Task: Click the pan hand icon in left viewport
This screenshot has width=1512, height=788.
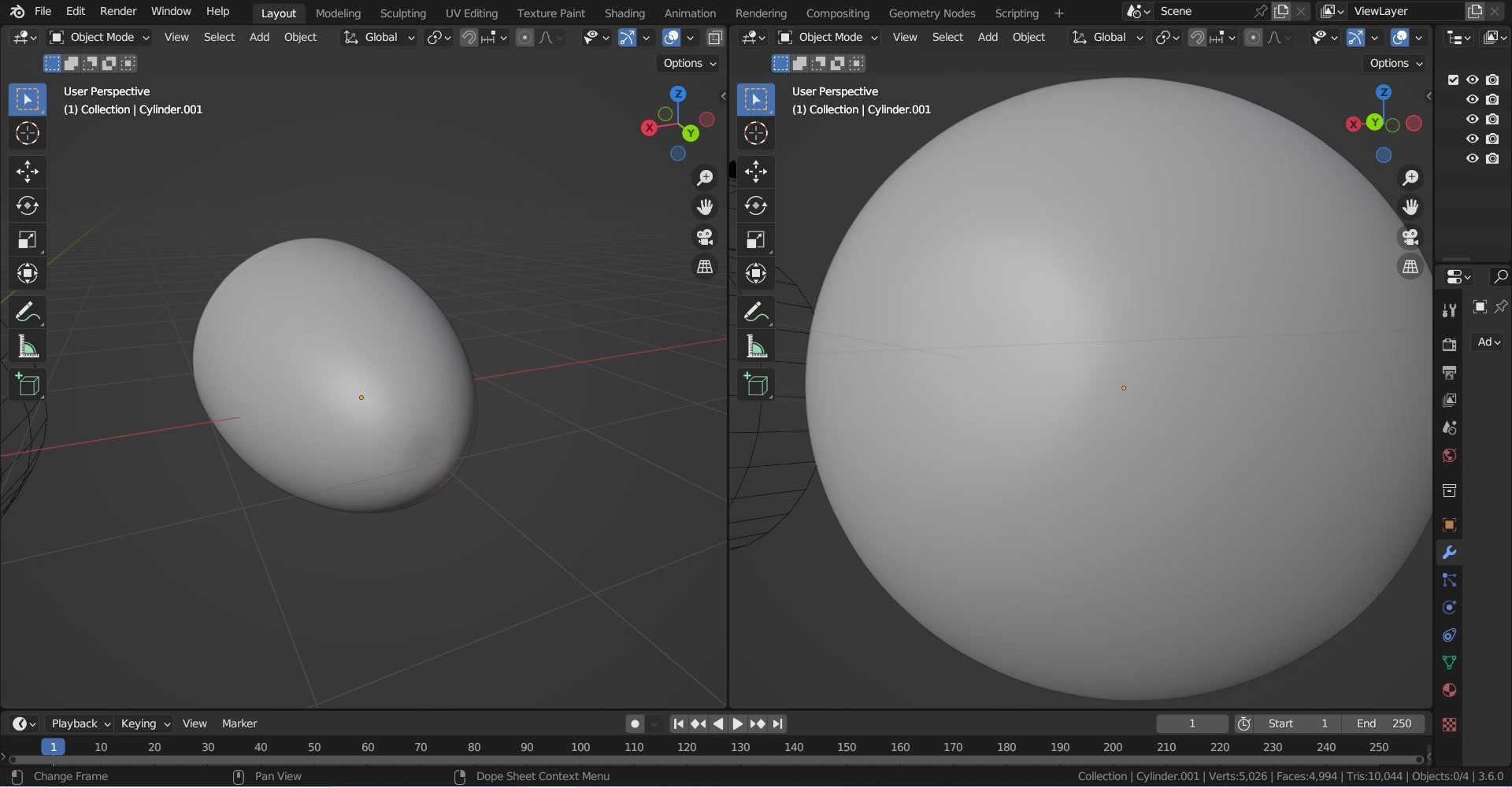Action: [x=705, y=207]
